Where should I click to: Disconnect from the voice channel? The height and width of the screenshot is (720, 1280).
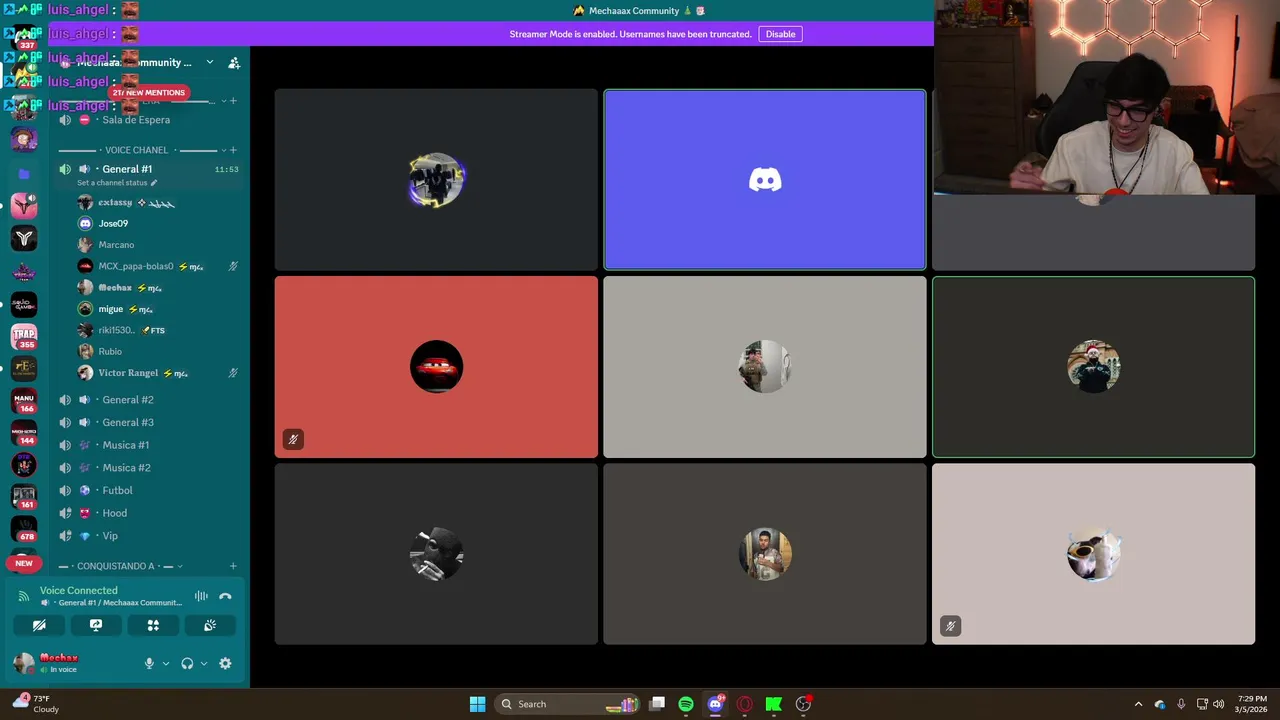pos(225,596)
